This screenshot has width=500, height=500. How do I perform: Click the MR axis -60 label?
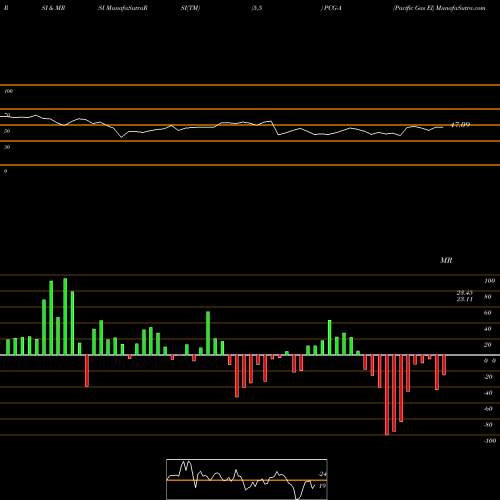(x=488, y=409)
